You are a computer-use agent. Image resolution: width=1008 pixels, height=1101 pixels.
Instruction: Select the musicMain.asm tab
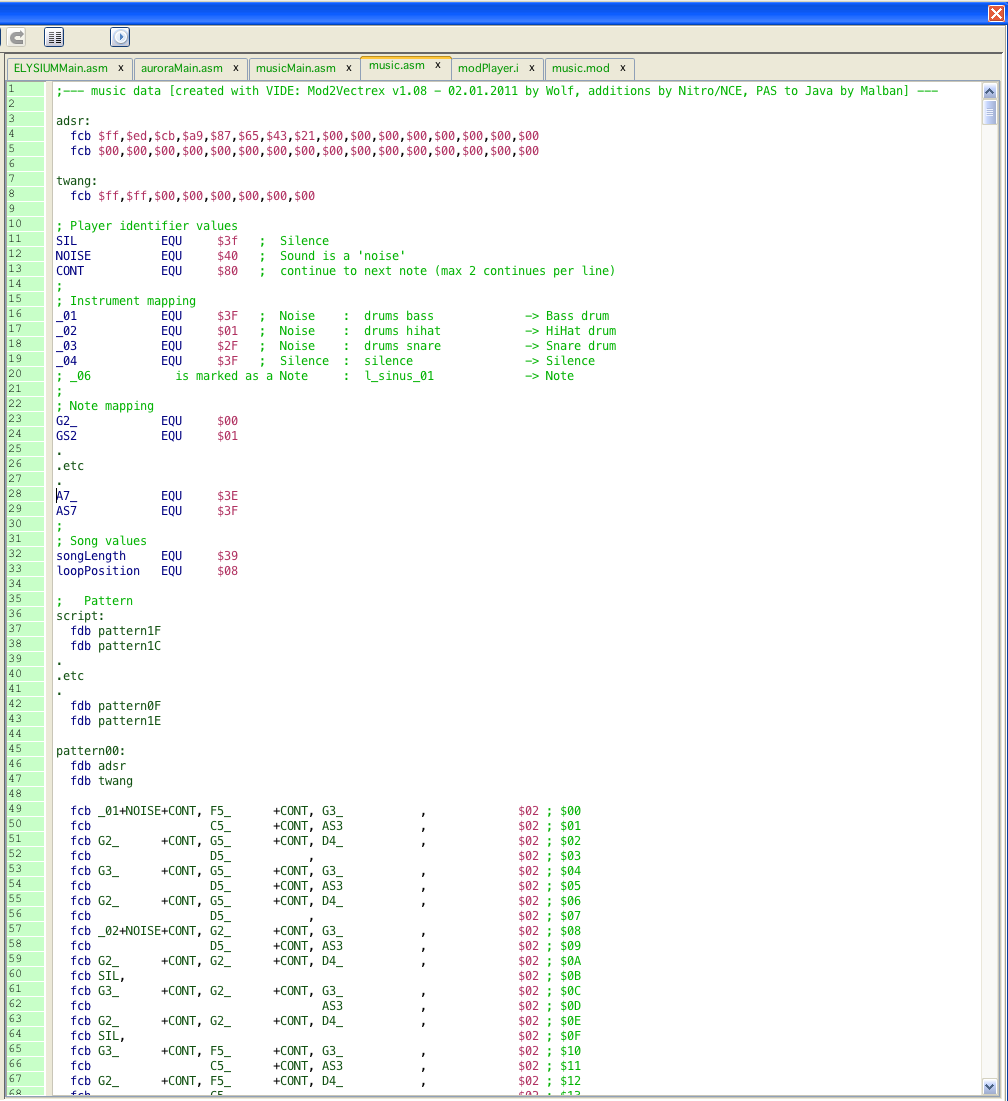tap(295, 68)
